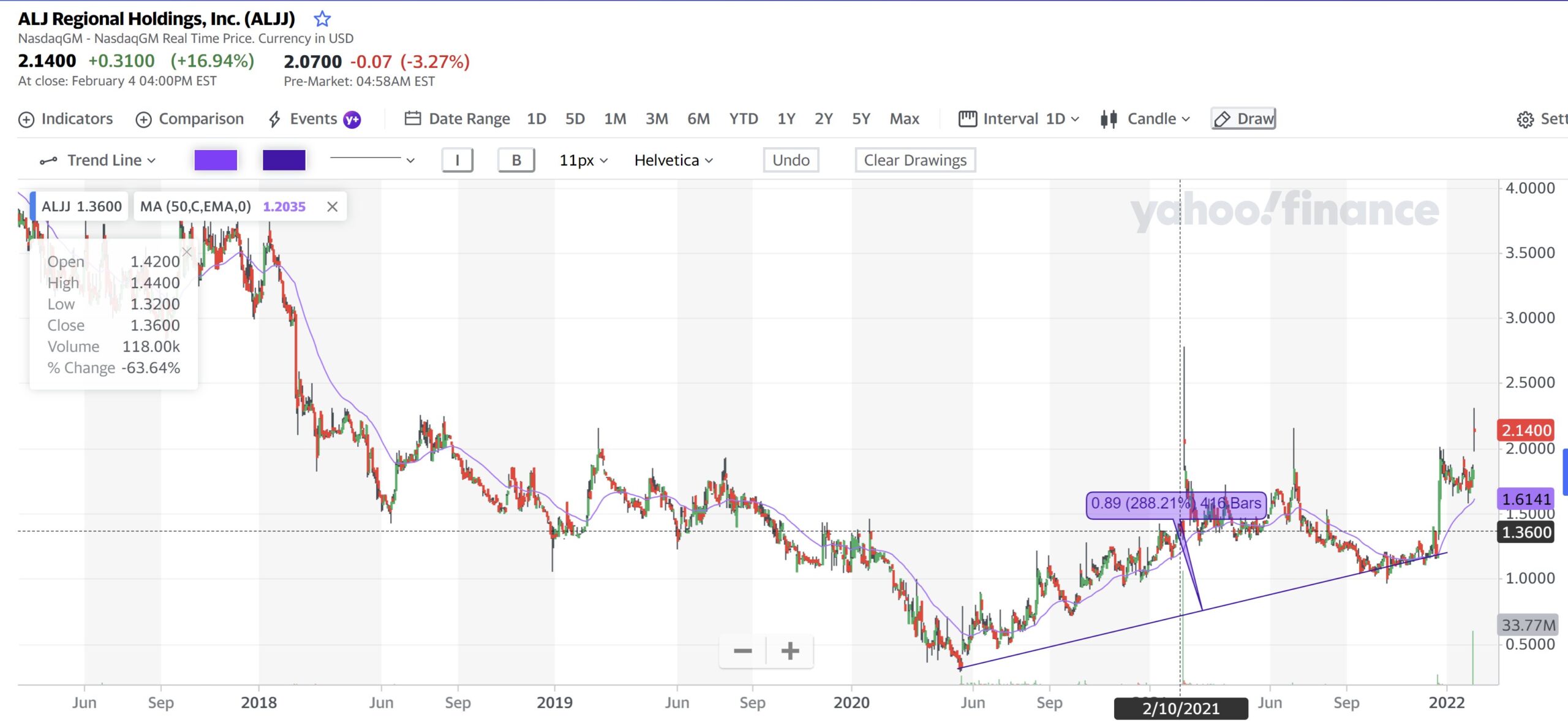
Task: Click MA (50,C,EMA,0) indicator label
Action: click(x=195, y=207)
